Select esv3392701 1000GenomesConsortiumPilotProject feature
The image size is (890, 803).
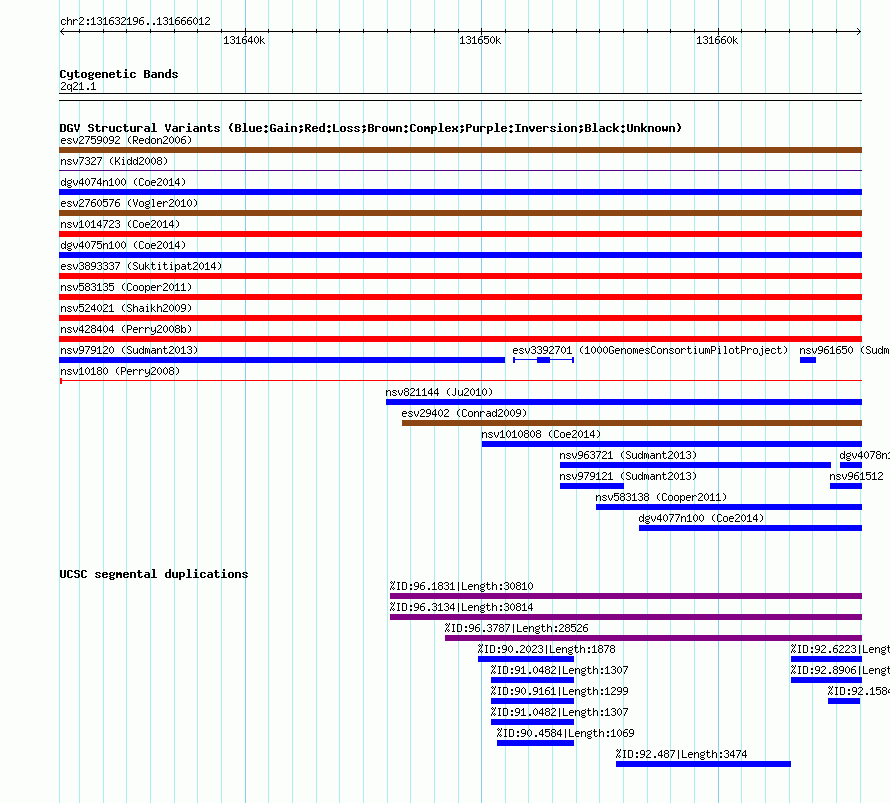click(x=543, y=360)
